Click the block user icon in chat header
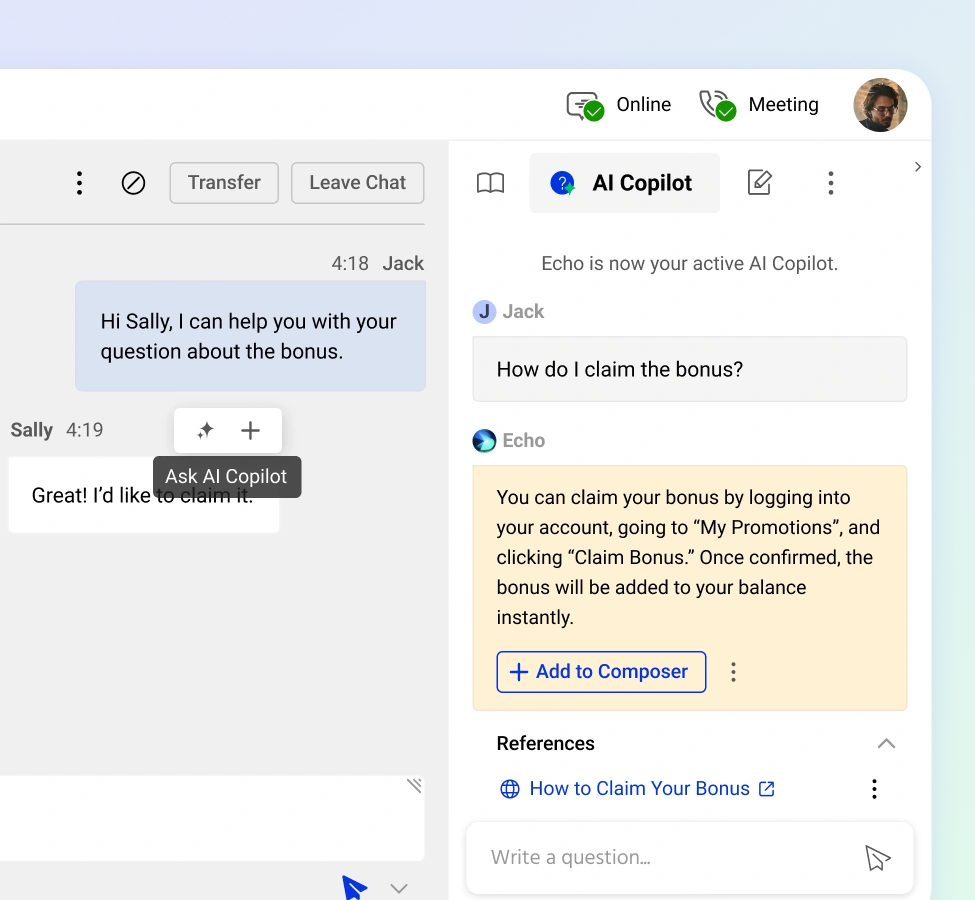 coord(133,183)
